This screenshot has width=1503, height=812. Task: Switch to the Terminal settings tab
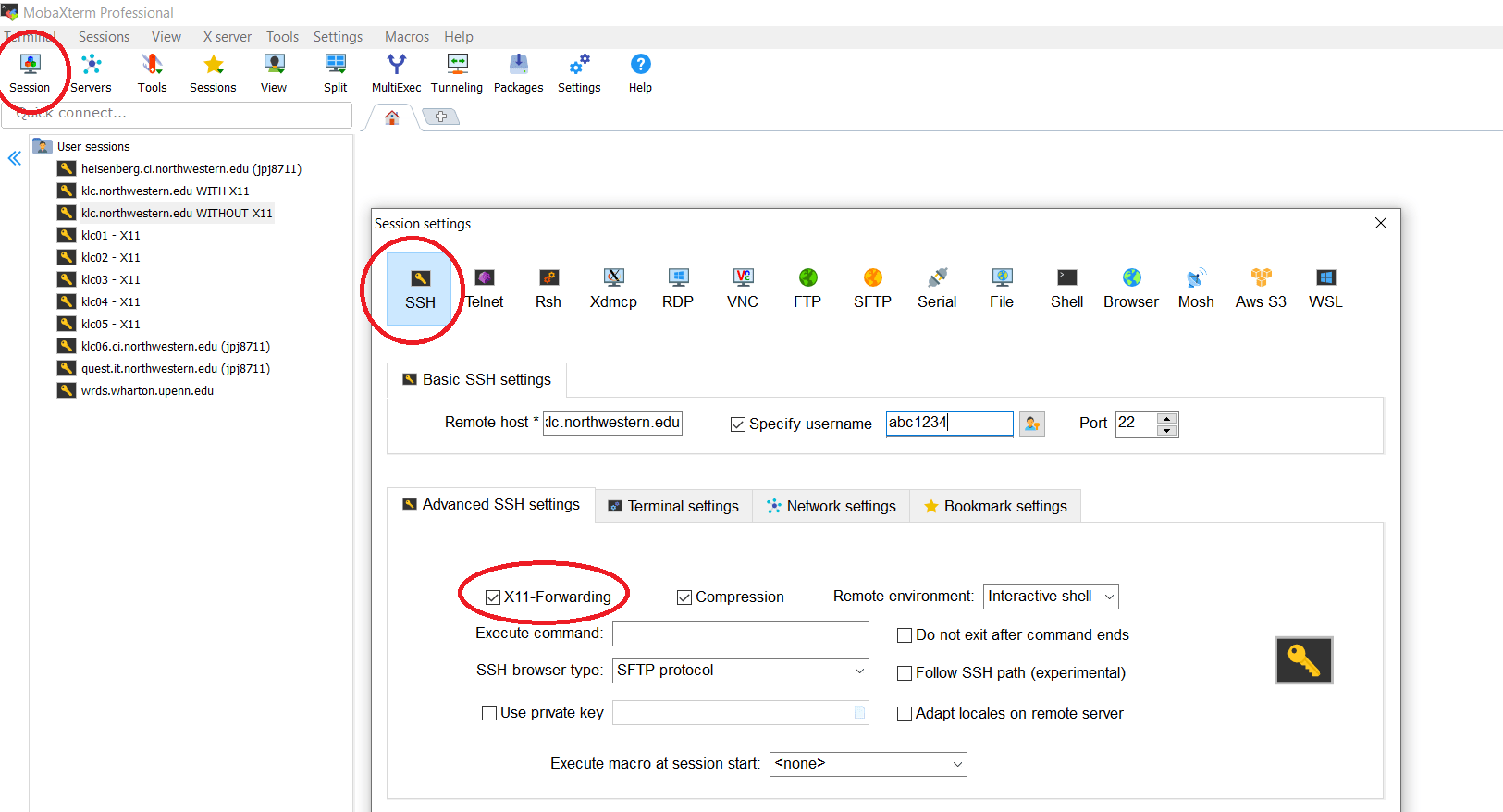point(673,506)
